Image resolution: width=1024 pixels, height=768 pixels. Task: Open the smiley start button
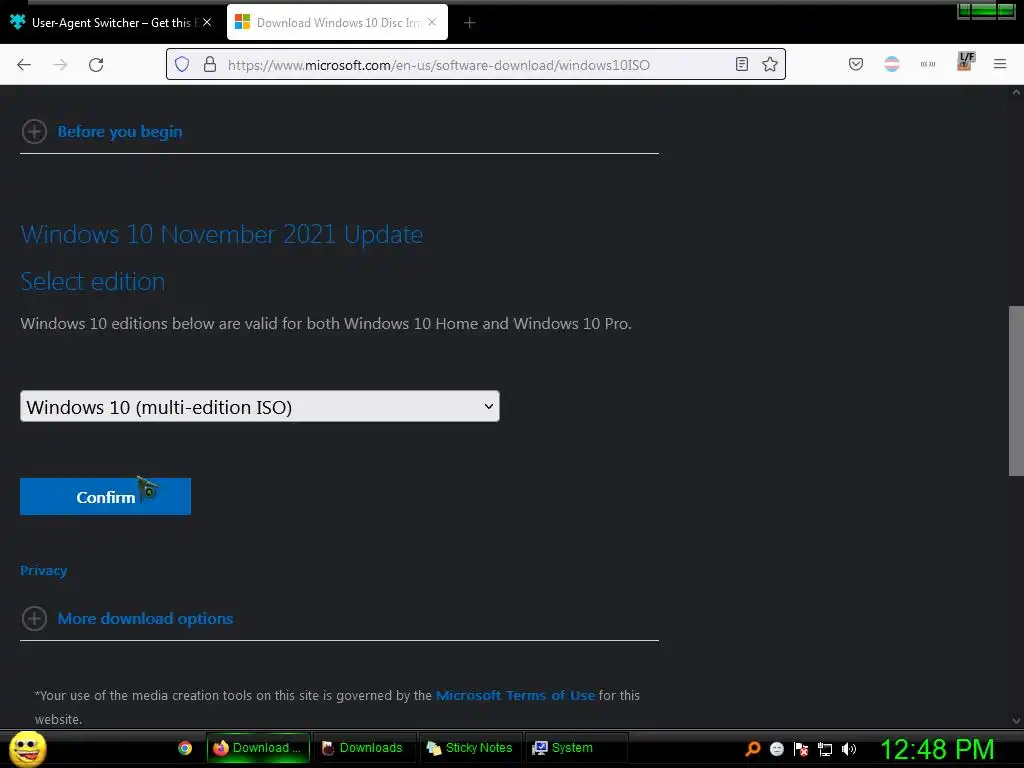[x=27, y=748]
